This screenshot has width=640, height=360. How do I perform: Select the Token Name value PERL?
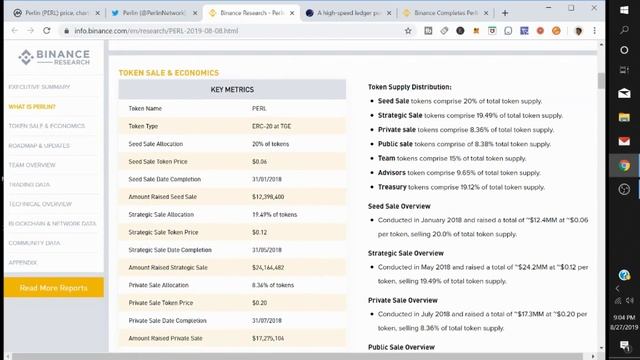[259, 109]
